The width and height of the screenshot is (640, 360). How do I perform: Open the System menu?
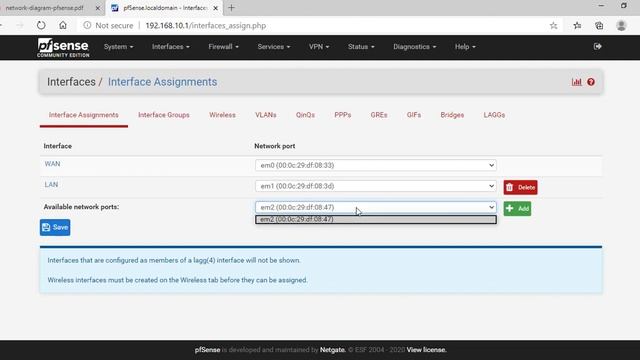click(118, 47)
